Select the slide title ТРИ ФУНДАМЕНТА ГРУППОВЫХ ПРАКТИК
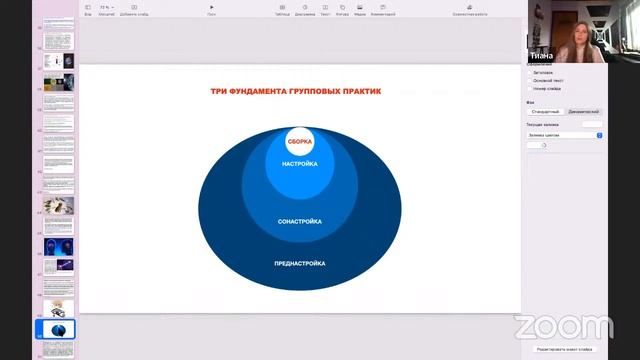This screenshot has height=360, width=640. click(x=296, y=91)
